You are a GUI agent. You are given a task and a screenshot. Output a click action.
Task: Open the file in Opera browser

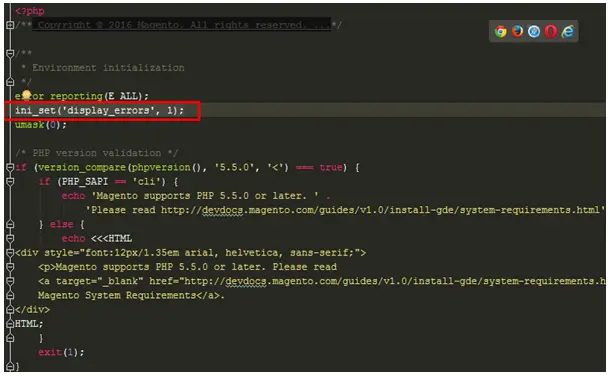click(551, 31)
